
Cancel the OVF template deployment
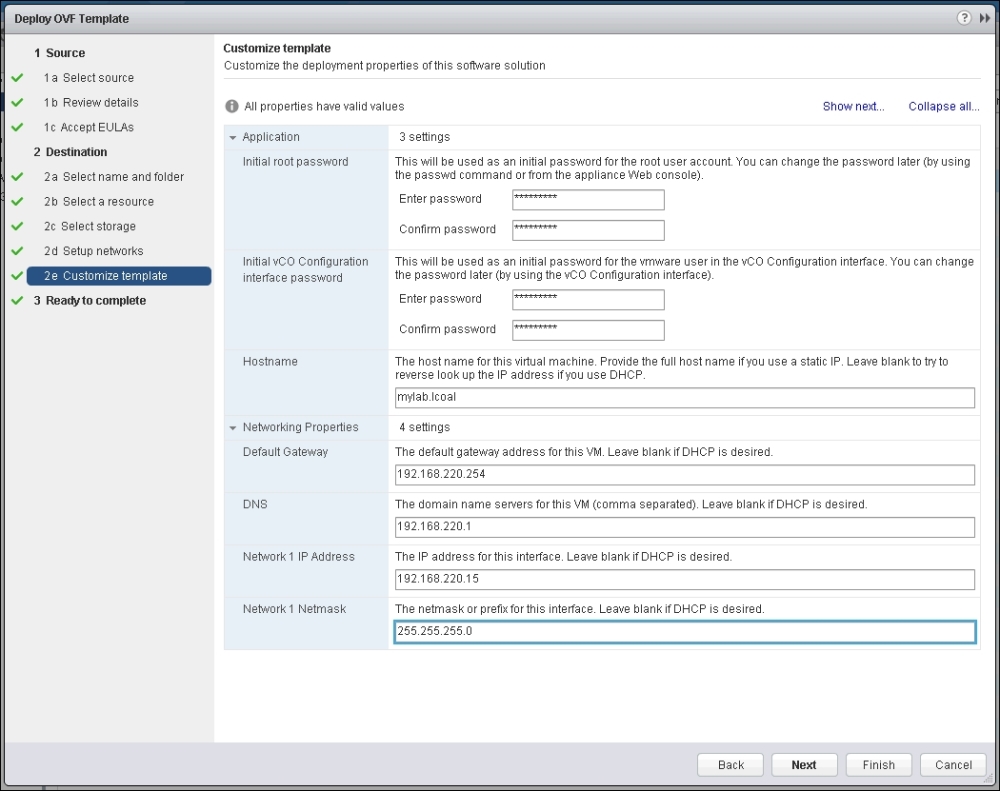click(x=953, y=765)
